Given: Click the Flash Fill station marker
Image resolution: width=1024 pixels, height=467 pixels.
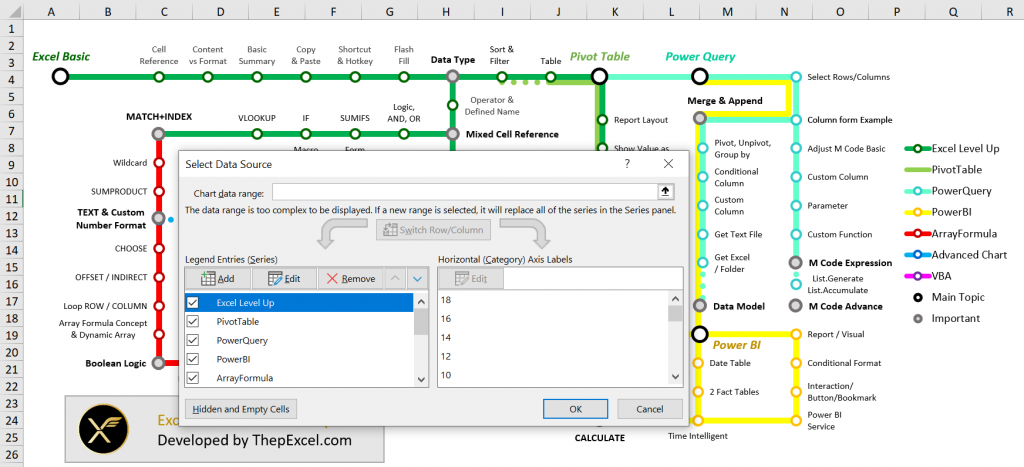Looking at the screenshot, I should click(404, 77).
